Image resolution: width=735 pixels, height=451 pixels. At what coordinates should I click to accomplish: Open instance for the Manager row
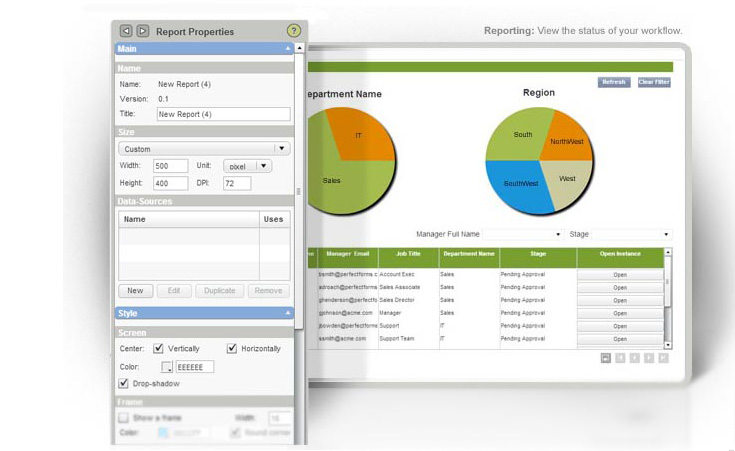620,313
